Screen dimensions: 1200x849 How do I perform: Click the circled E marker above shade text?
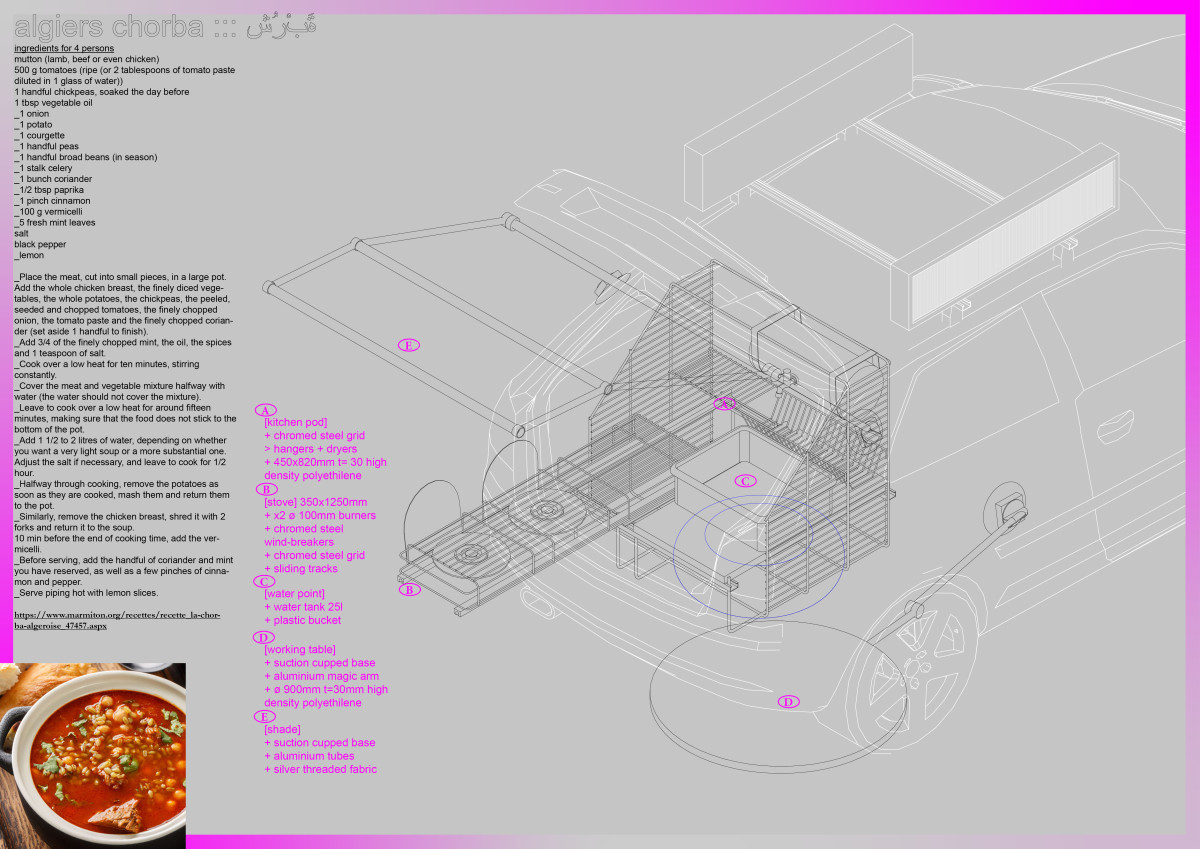(265, 717)
